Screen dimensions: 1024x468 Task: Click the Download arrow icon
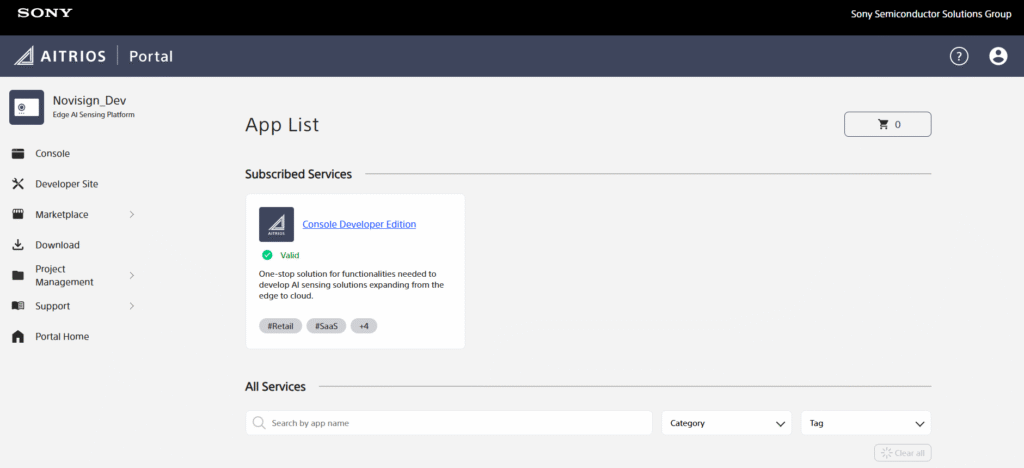click(18, 245)
